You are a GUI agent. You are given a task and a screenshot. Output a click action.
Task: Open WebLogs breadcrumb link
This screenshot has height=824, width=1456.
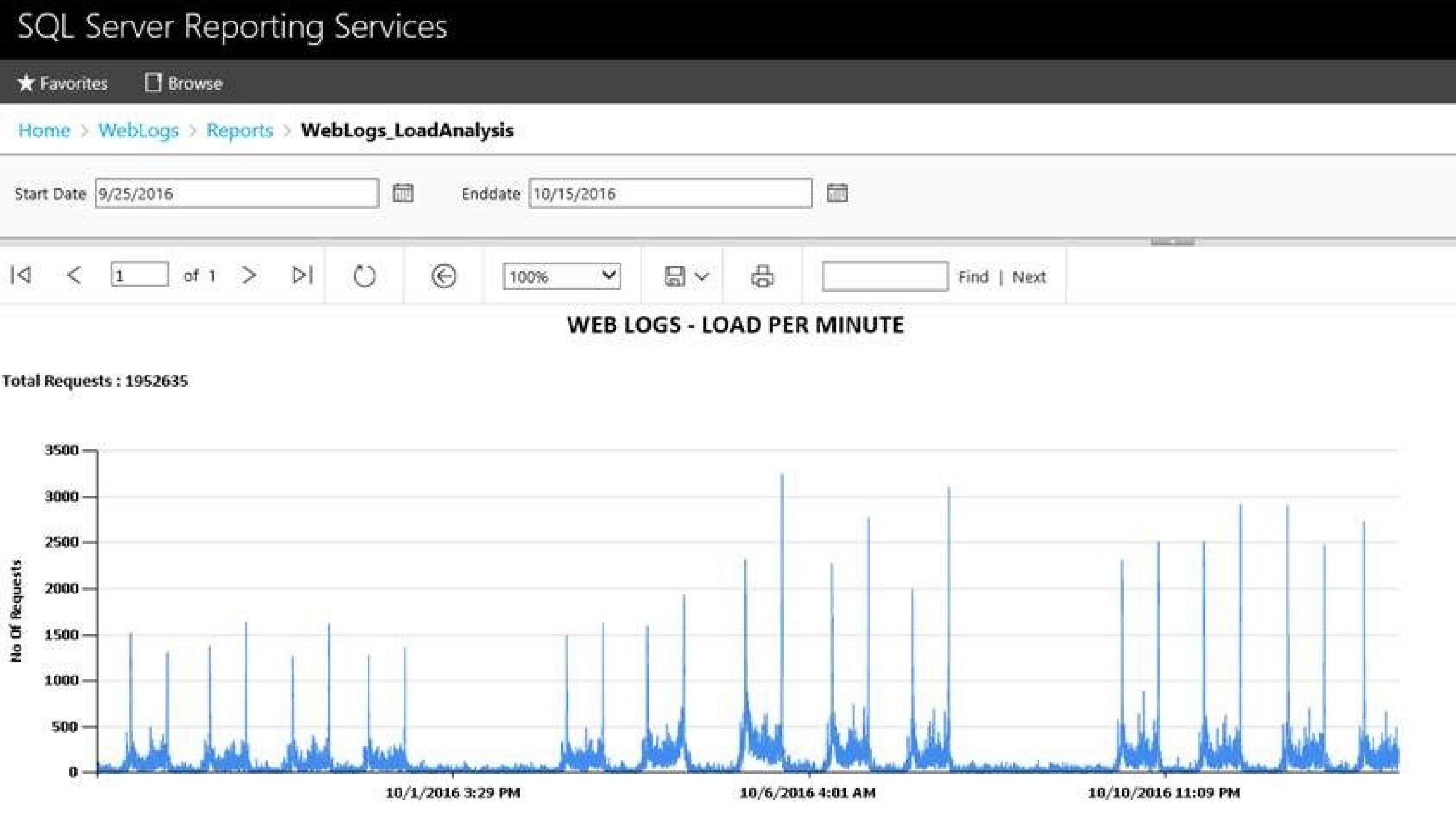pos(138,130)
